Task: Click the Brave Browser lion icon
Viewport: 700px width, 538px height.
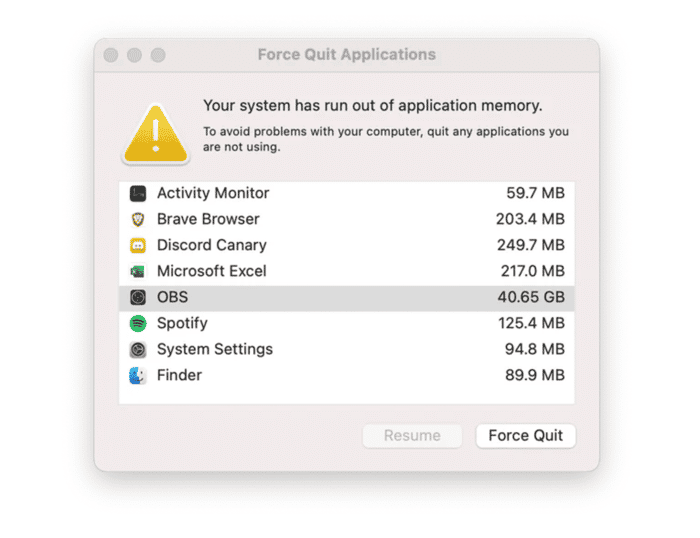Action: (138, 219)
